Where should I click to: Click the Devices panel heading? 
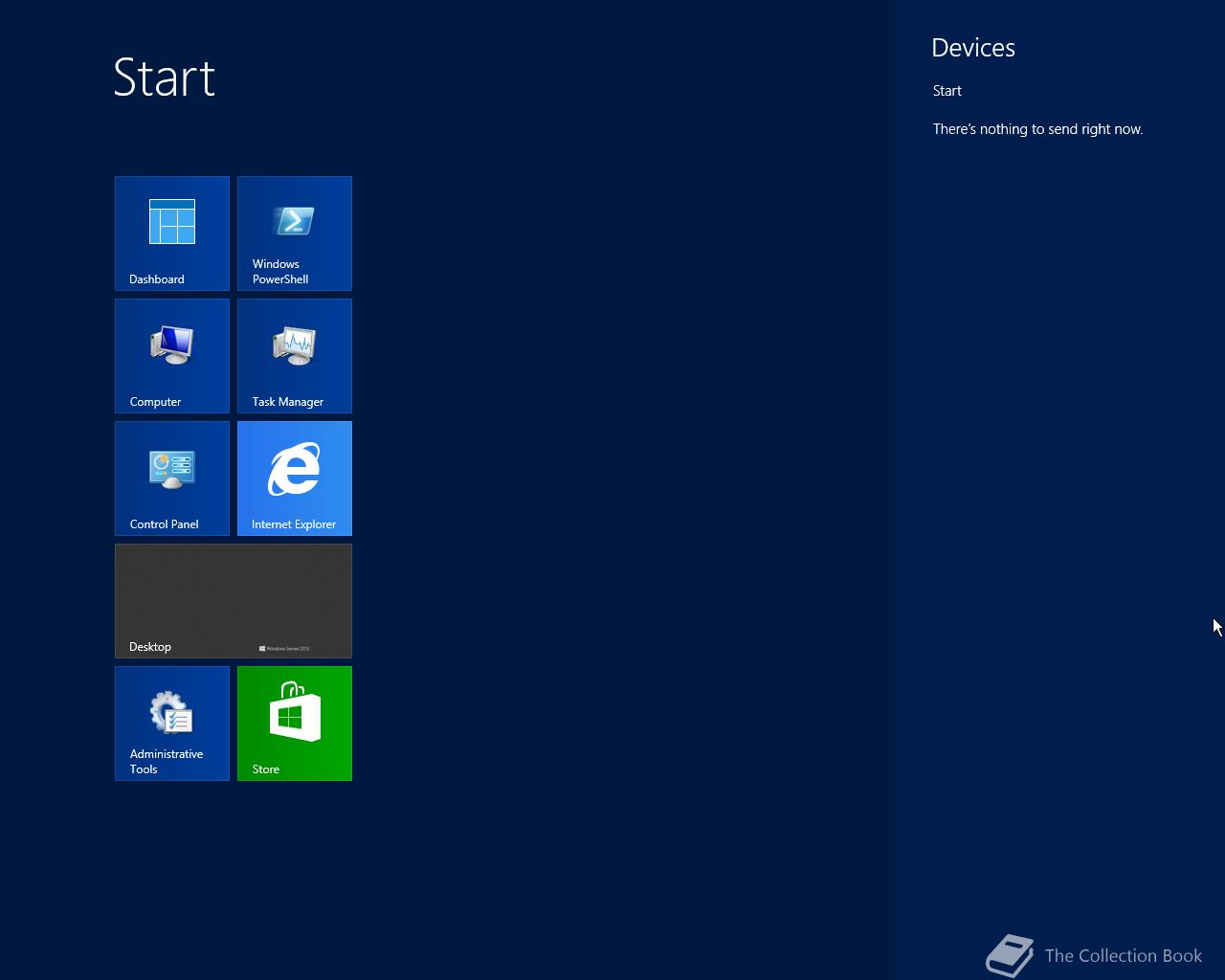point(973,48)
